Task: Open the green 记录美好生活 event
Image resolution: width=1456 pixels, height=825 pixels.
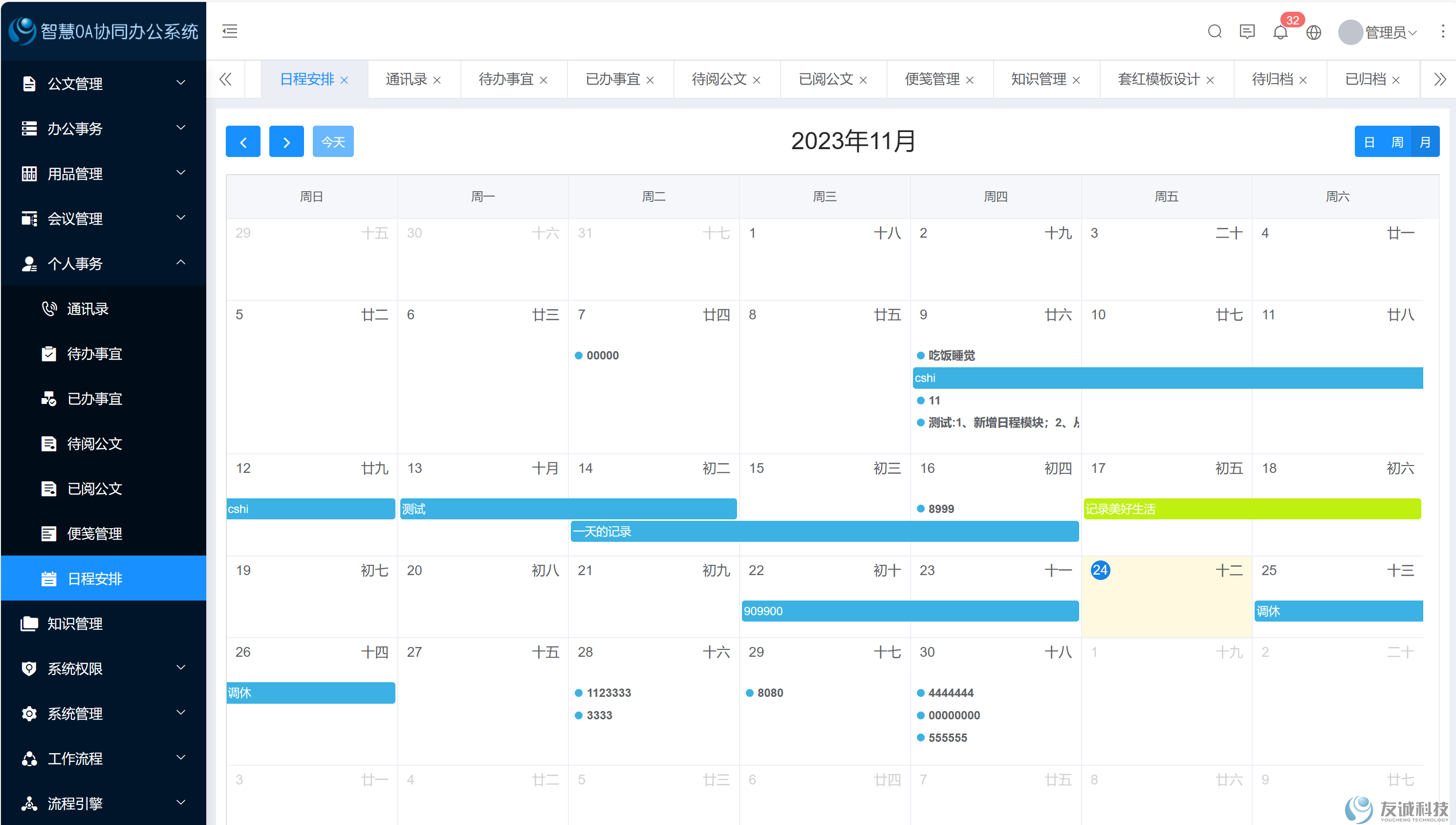Action: click(1252, 509)
